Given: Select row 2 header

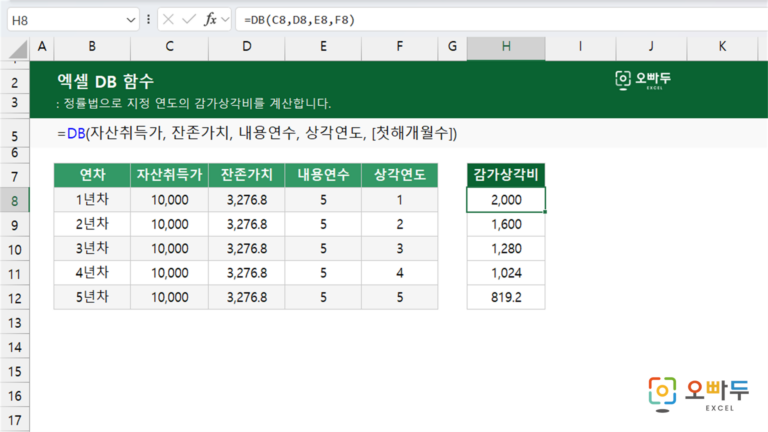Looking at the screenshot, I should pyautogui.click(x=15, y=82).
